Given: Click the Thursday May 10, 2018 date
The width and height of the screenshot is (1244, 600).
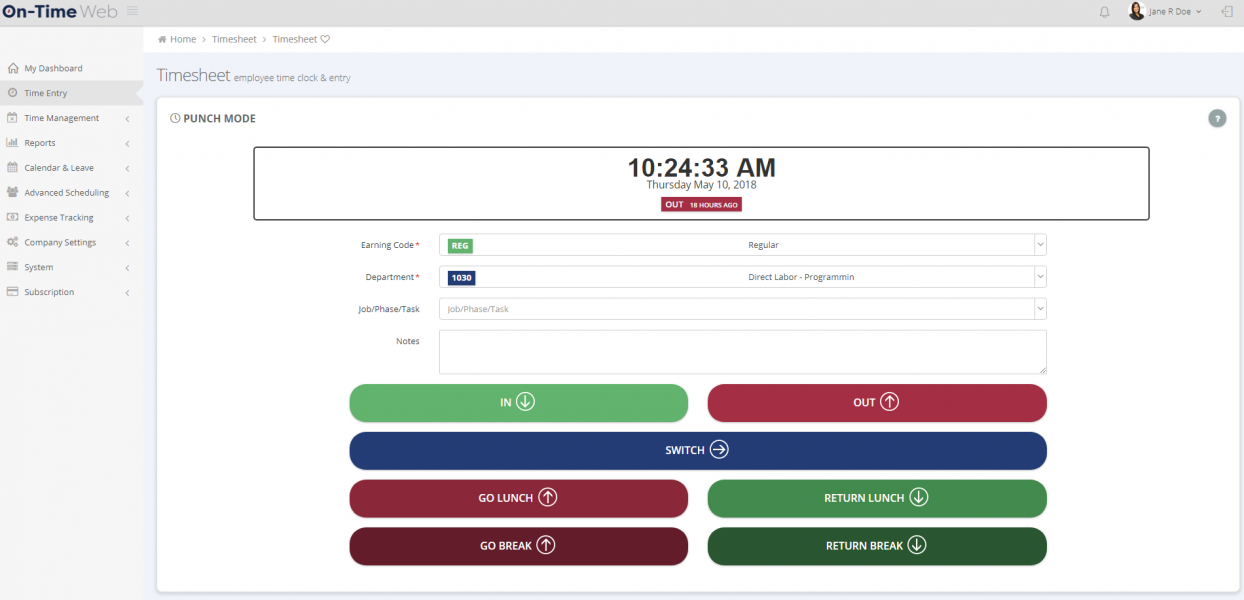Looking at the screenshot, I should coord(701,185).
